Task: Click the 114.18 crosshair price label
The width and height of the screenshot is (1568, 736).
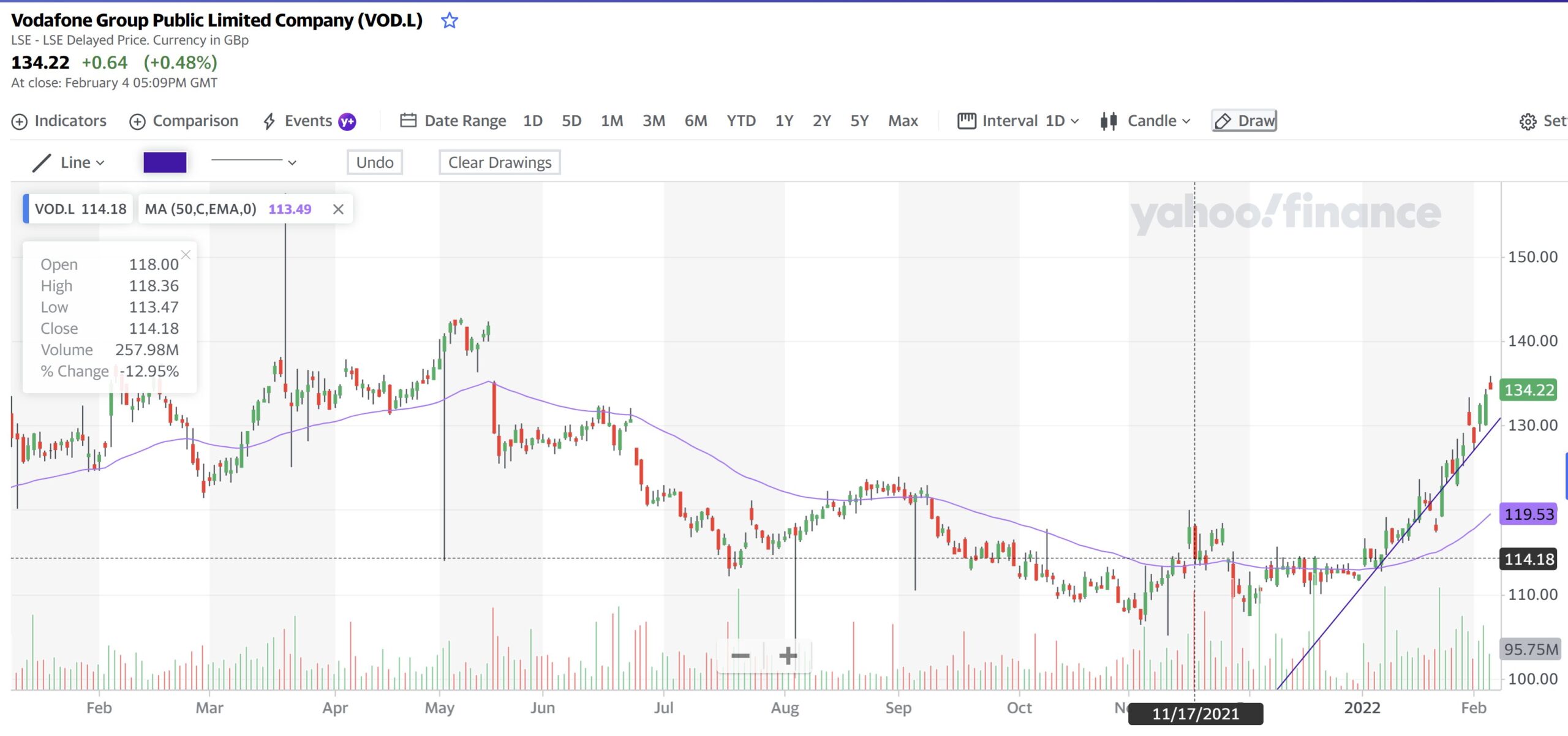Action: point(1529,559)
